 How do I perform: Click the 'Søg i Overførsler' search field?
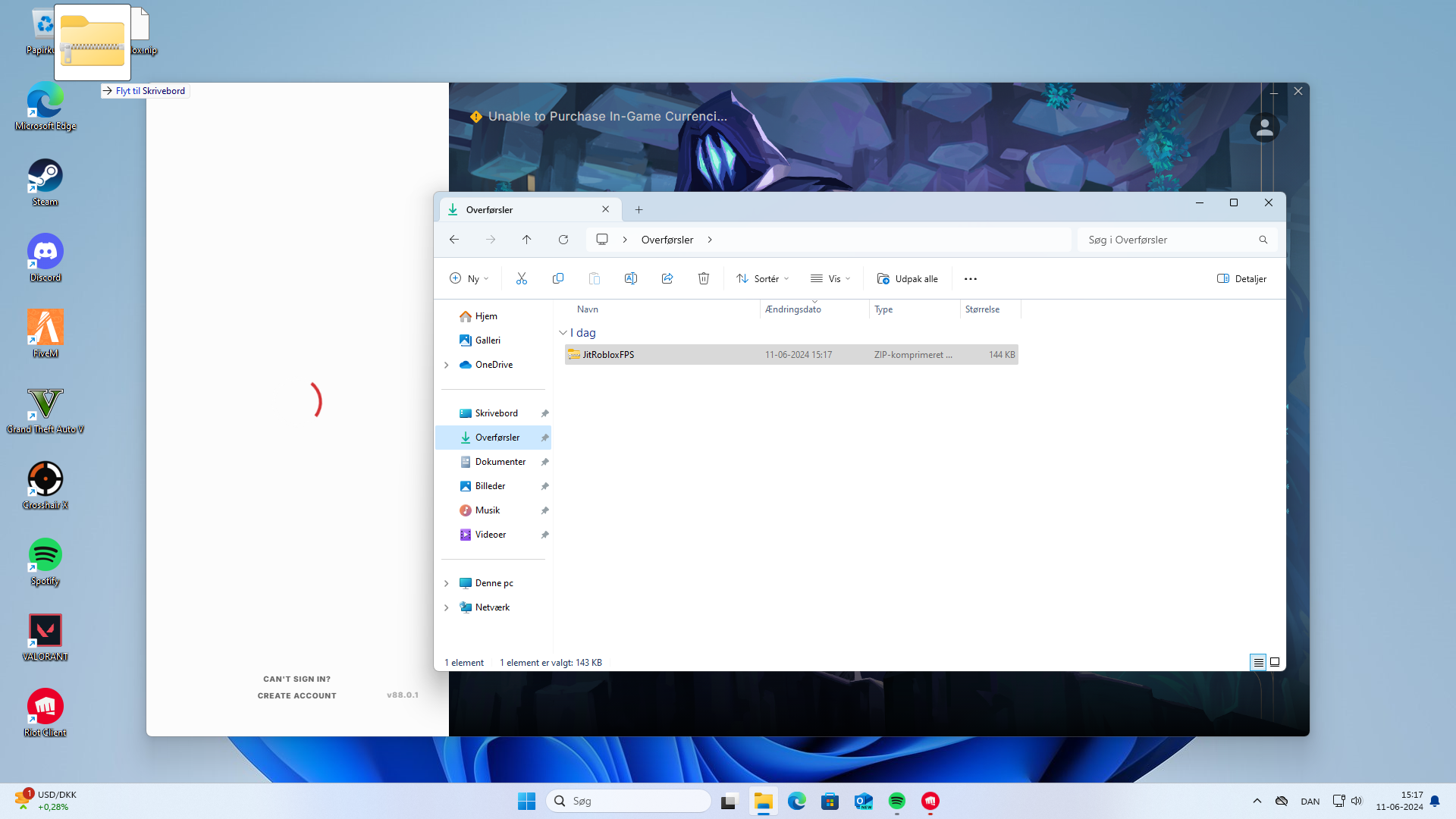coord(1168,240)
